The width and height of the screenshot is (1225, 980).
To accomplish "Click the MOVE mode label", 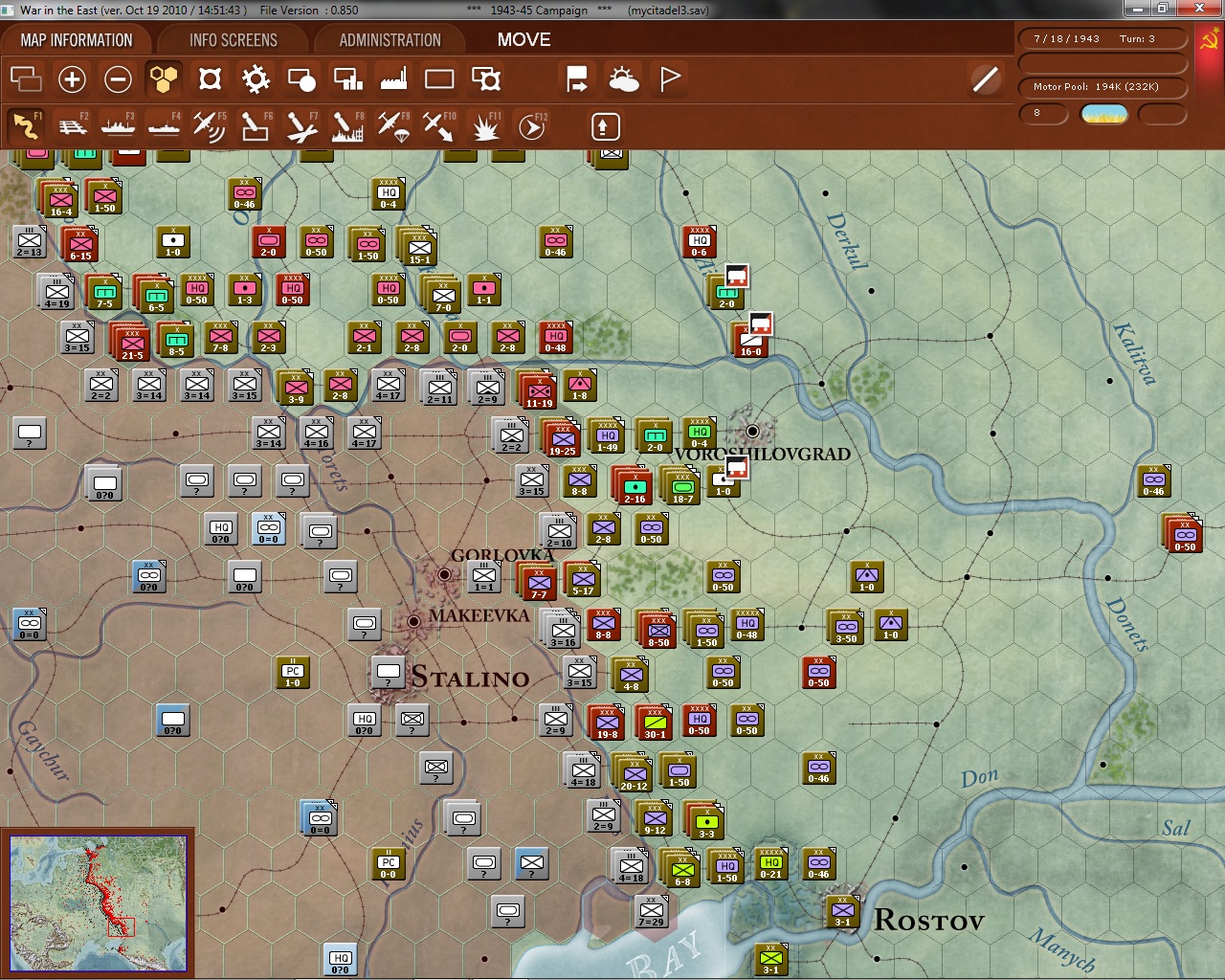I will [x=524, y=40].
